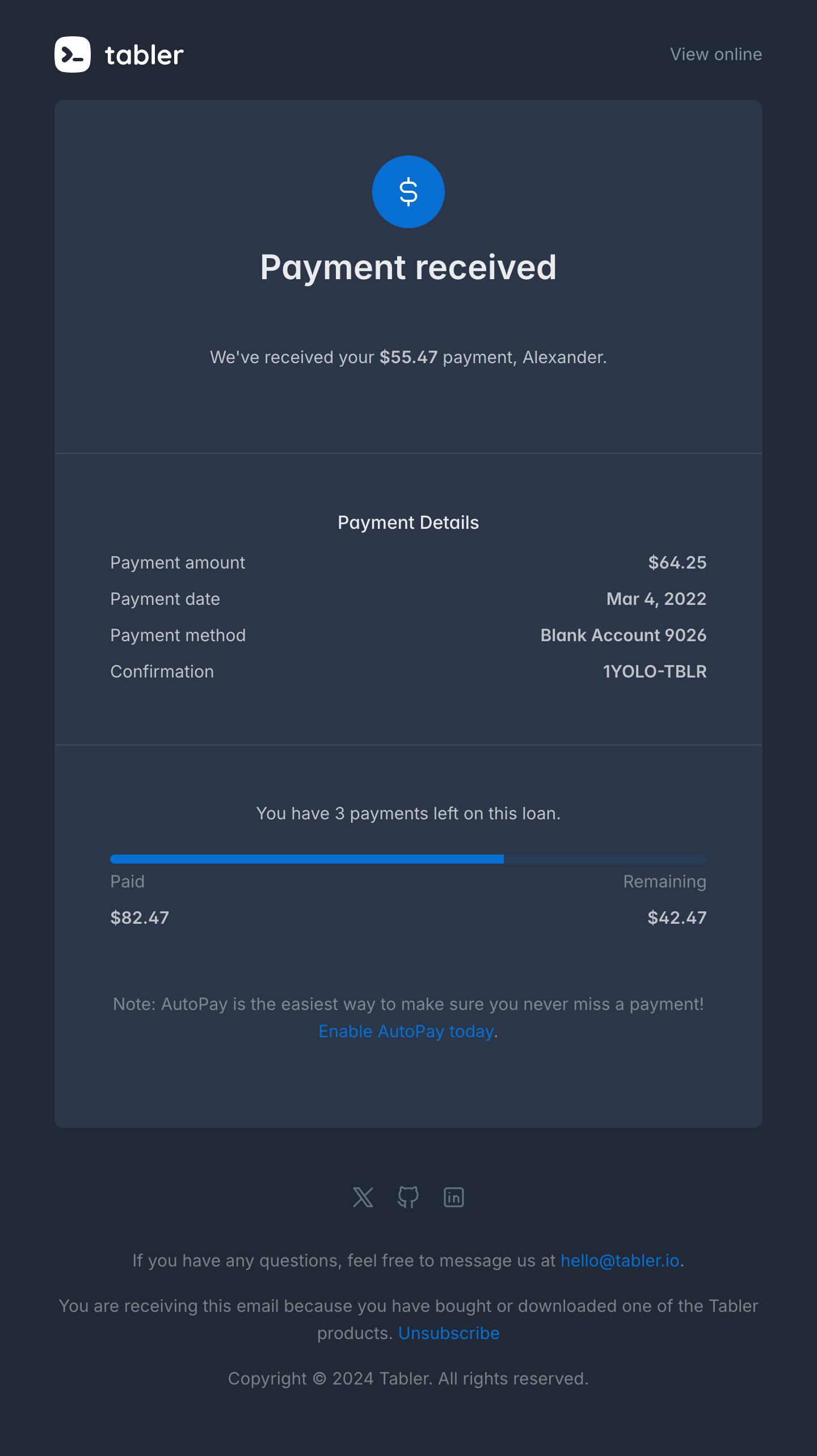Click the Payment received heading
The image size is (817, 1456).
pyautogui.click(x=408, y=267)
